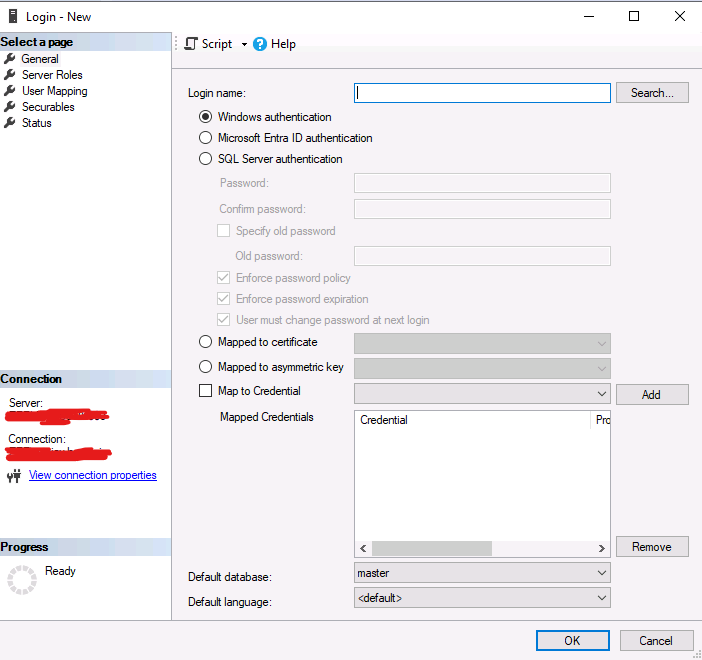Viewport: 702px width, 660px height.
Task: Click the Status page wrench icon
Action: pos(10,123)
